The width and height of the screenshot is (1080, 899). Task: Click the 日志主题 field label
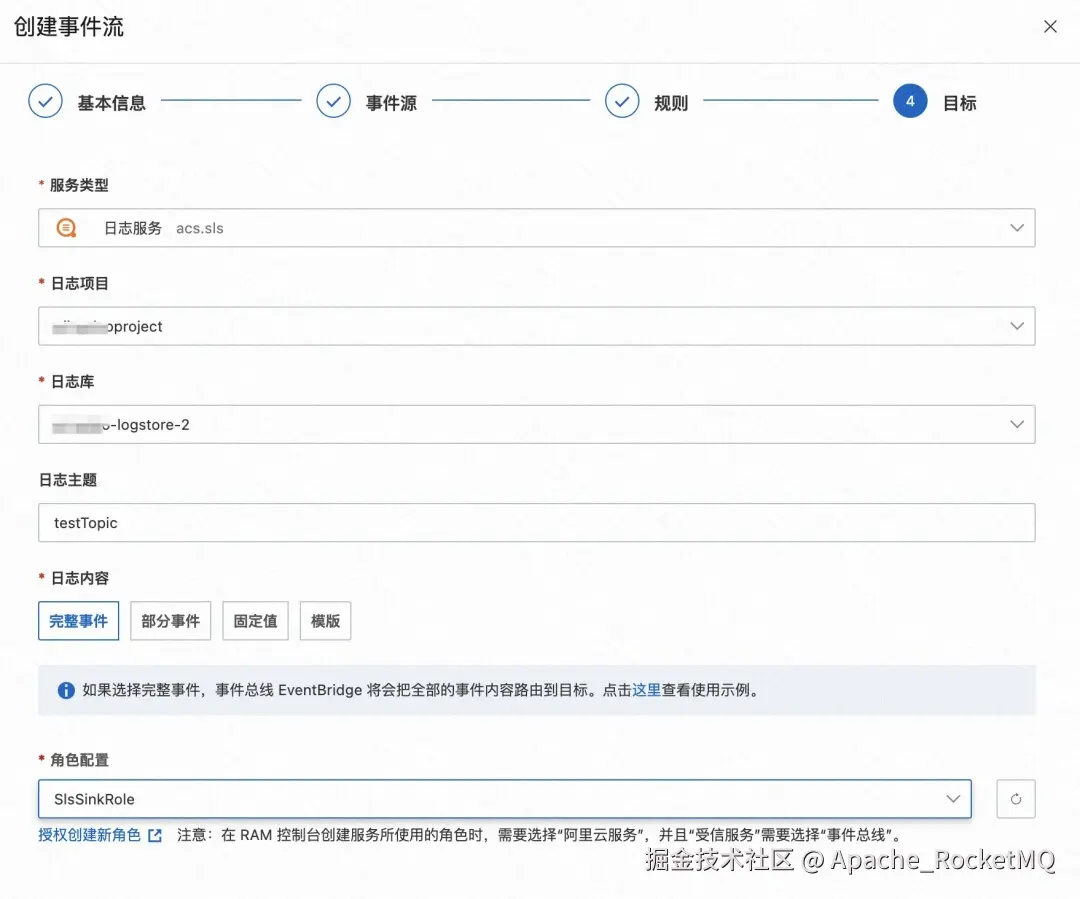(68, 480)
